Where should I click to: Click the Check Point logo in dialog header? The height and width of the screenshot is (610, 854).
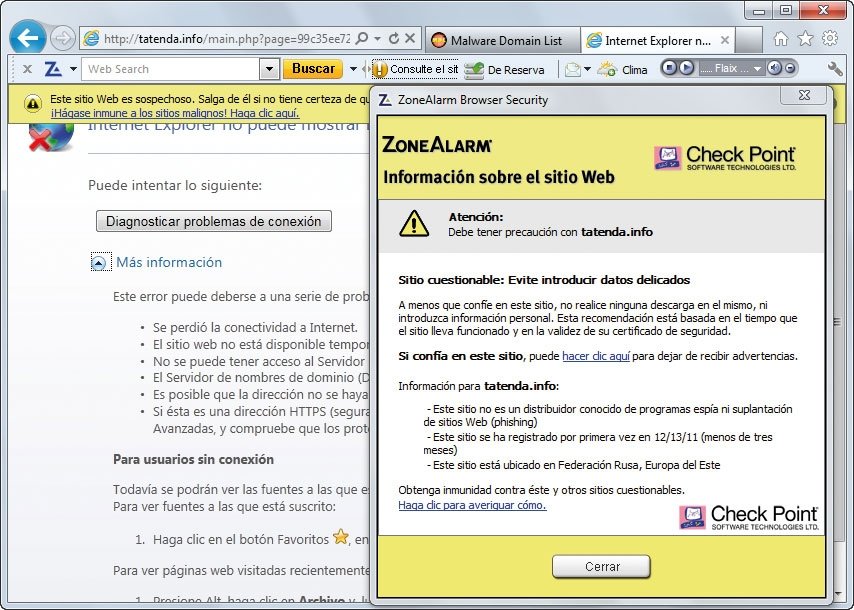click(725, 158)
